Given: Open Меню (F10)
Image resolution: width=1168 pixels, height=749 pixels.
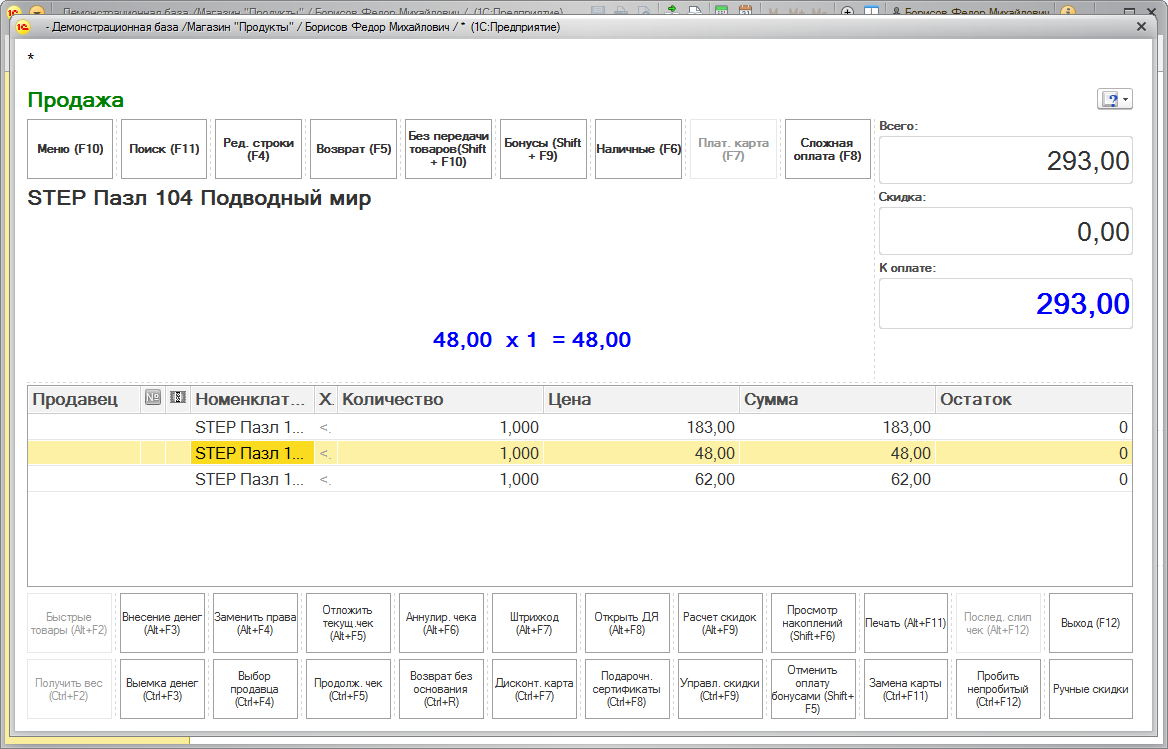Looking at the screenshot, I should [x=70, y=149].
